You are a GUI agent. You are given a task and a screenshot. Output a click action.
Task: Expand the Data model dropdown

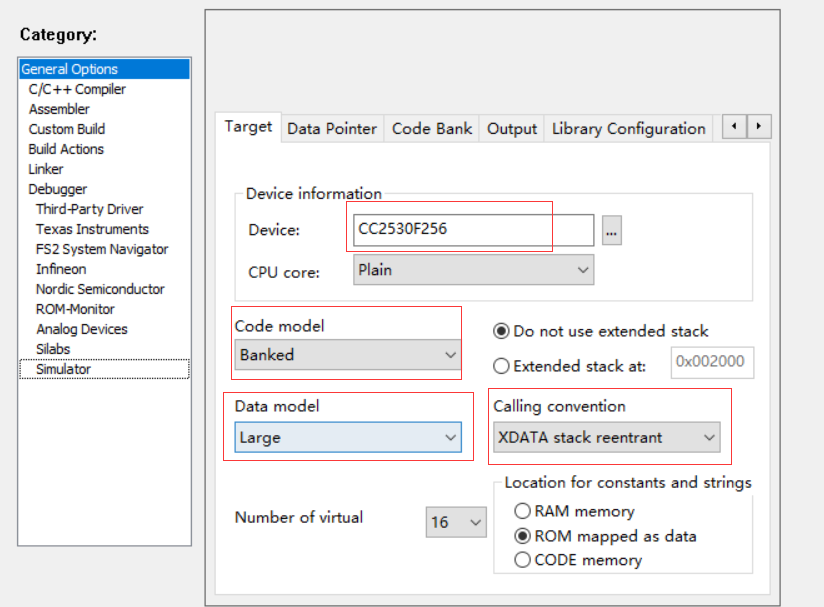(x=347, y=437)
